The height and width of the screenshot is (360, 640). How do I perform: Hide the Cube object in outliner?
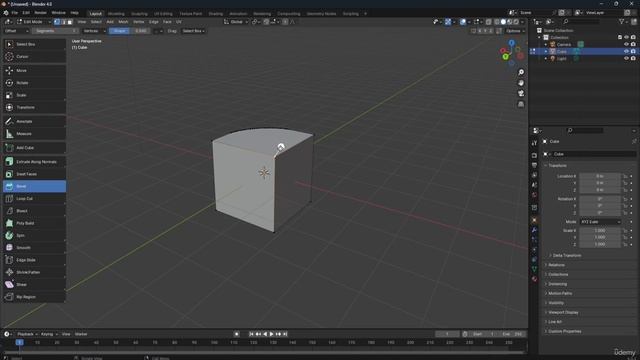click(x=626, y=51)
